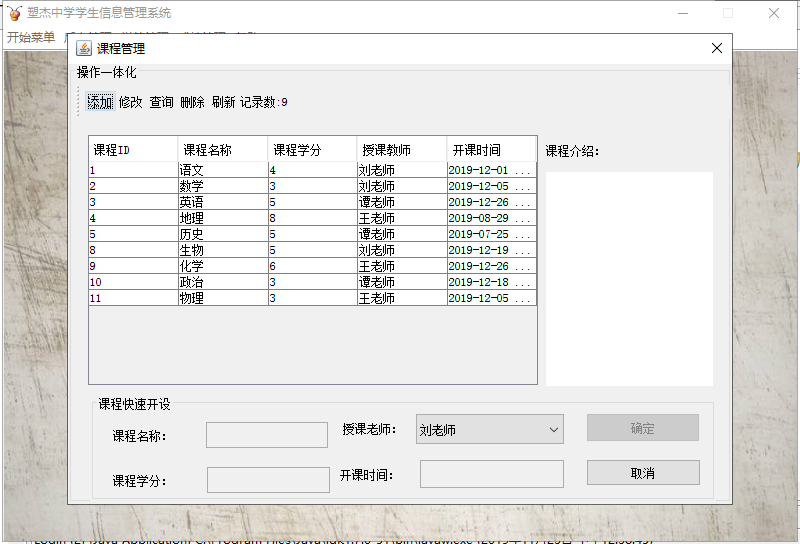Screen dimensions: 800x544
Task: Focus the 课程名称 input field
Action: pos(267,435)
